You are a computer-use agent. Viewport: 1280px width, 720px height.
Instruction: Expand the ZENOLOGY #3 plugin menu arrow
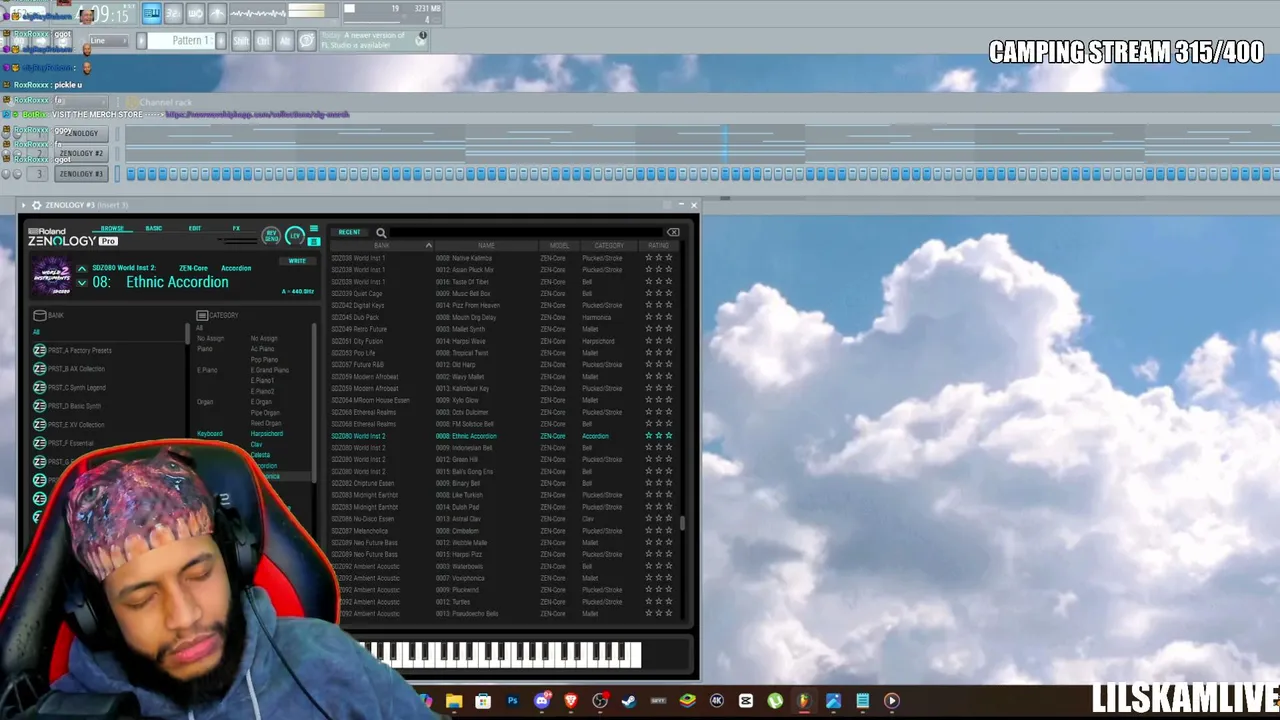pos(23,205)
